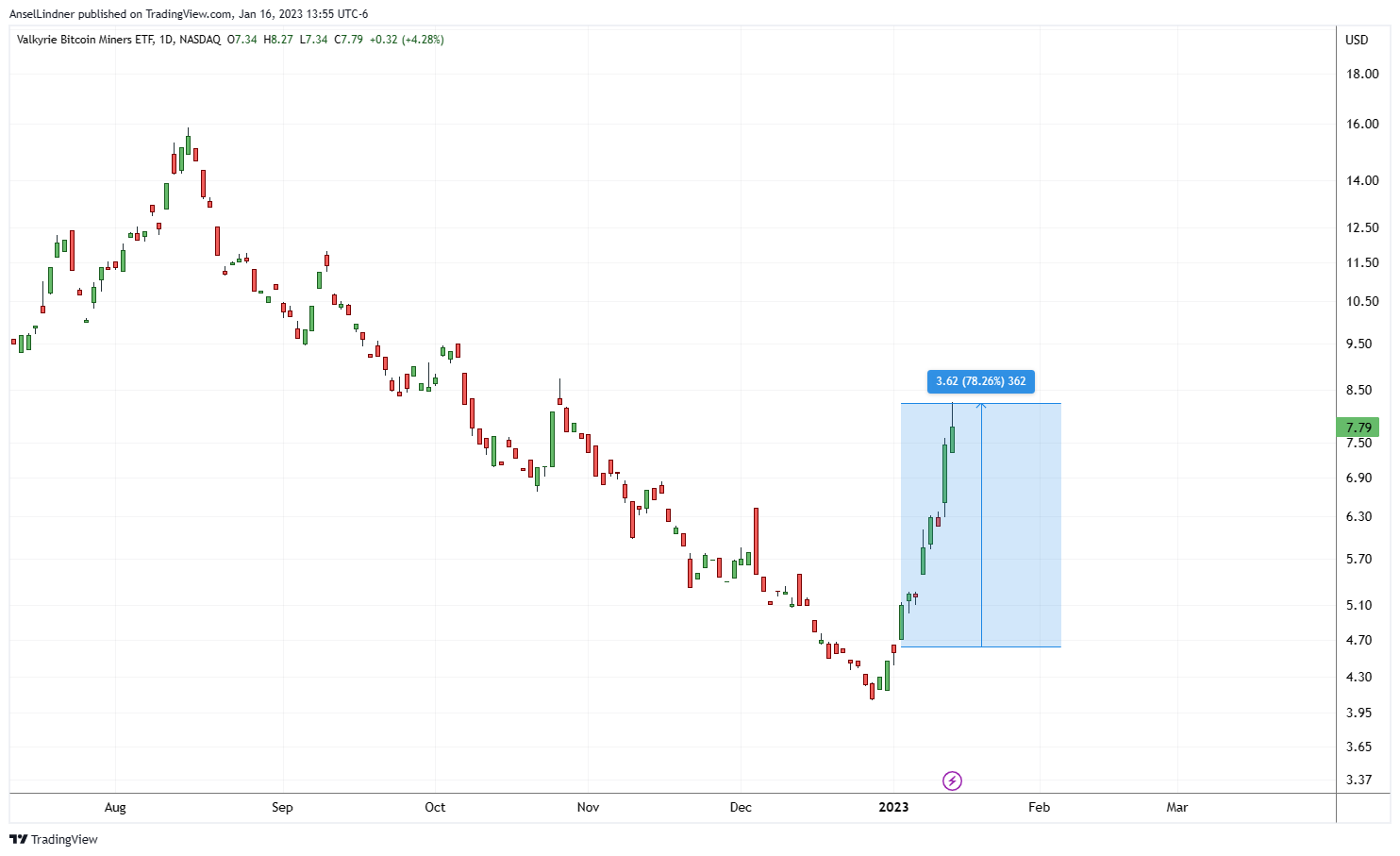Click the Mar label on time axis

point(1176,807)
